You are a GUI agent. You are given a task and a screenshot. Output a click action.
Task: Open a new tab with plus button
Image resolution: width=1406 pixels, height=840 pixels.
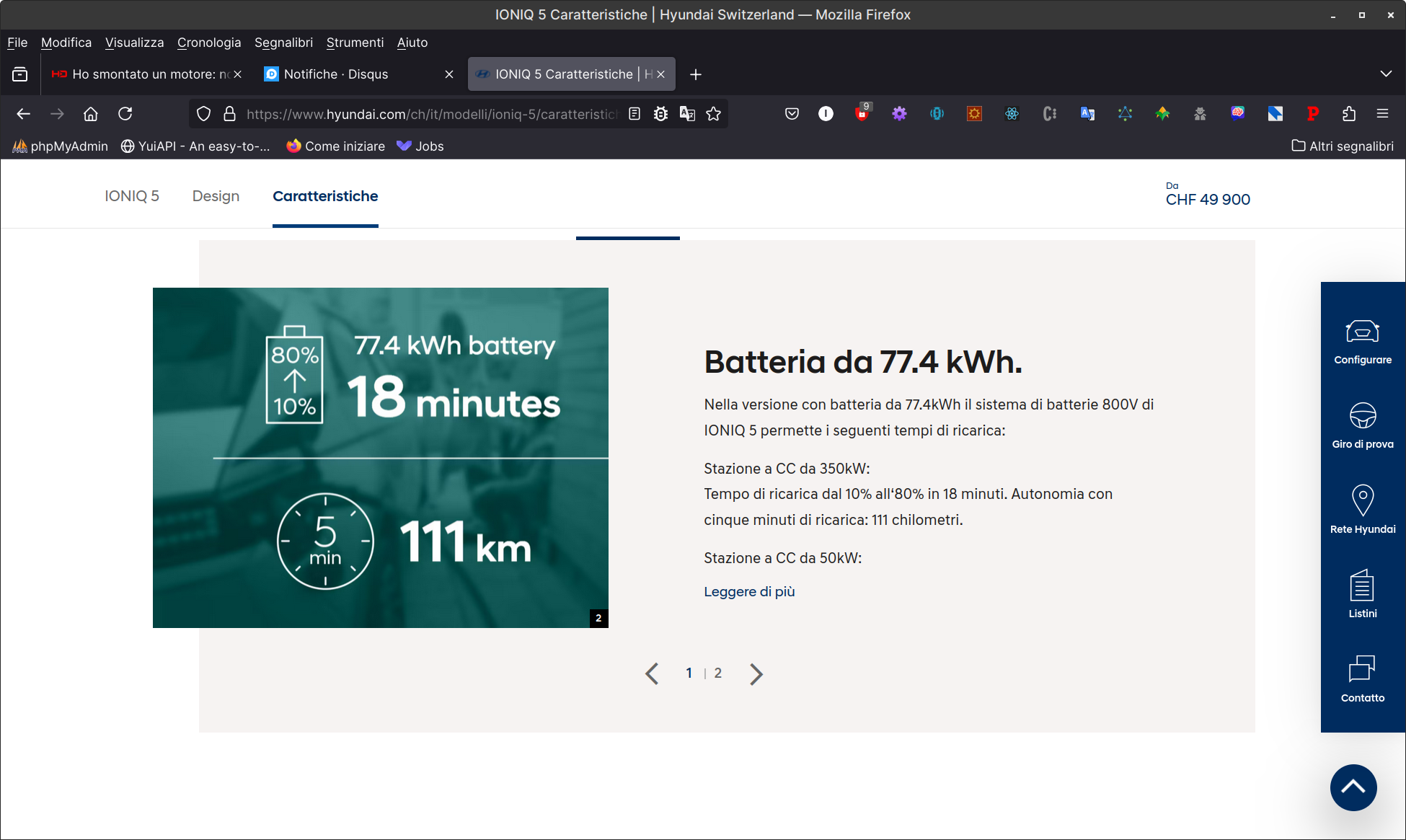[x=696, y=74]
